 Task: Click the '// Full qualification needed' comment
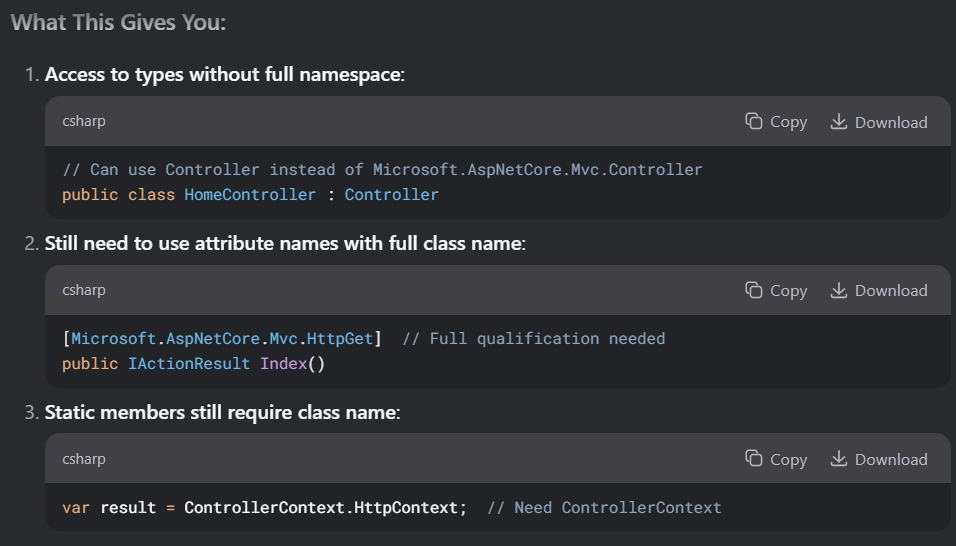(533, 339)
